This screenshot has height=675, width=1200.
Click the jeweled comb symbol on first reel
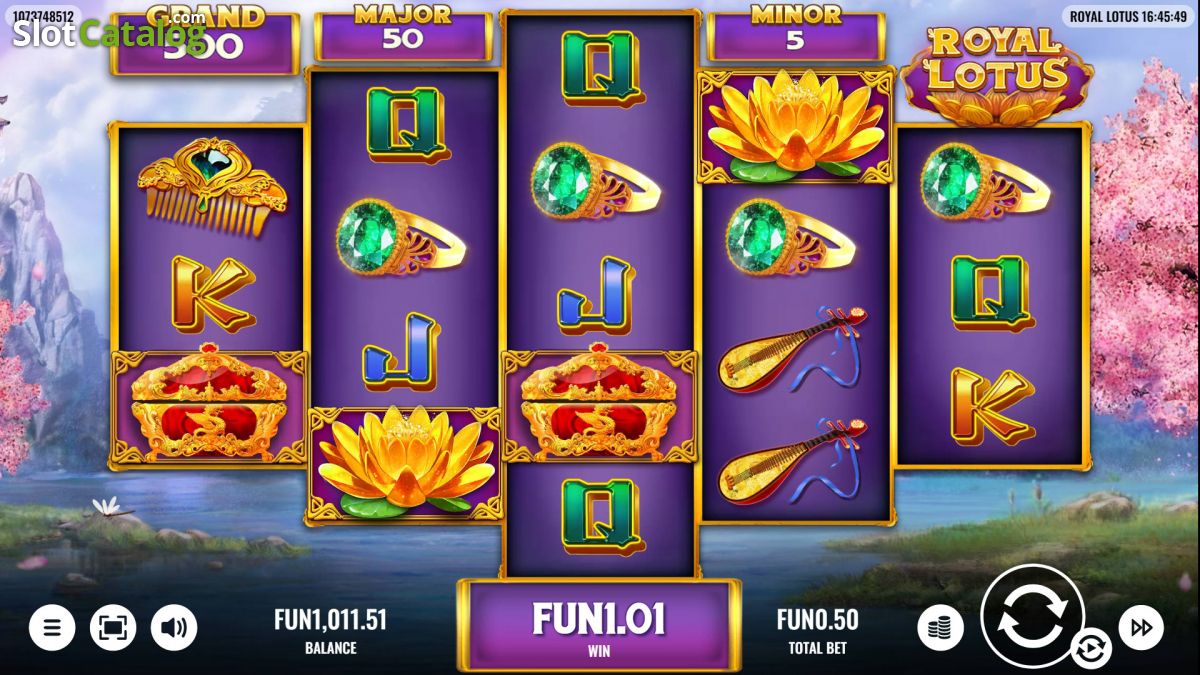[212, 186]
